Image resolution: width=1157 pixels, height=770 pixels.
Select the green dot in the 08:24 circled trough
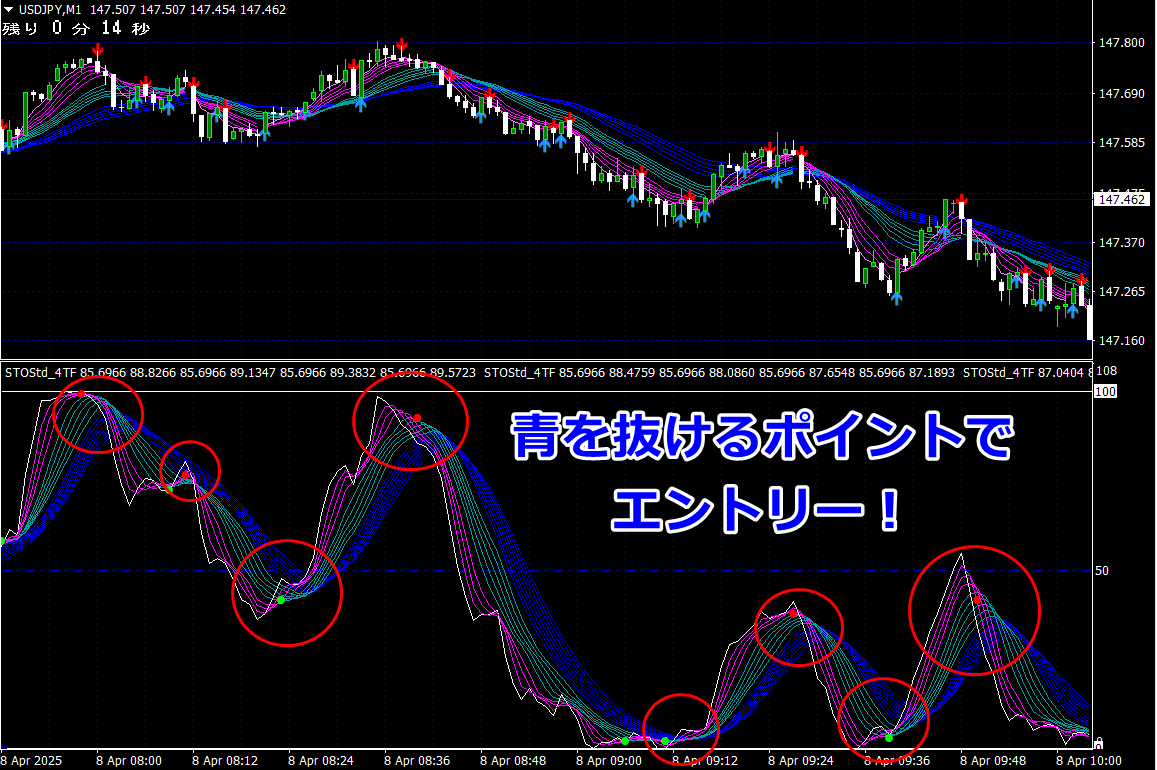point(281,600)
